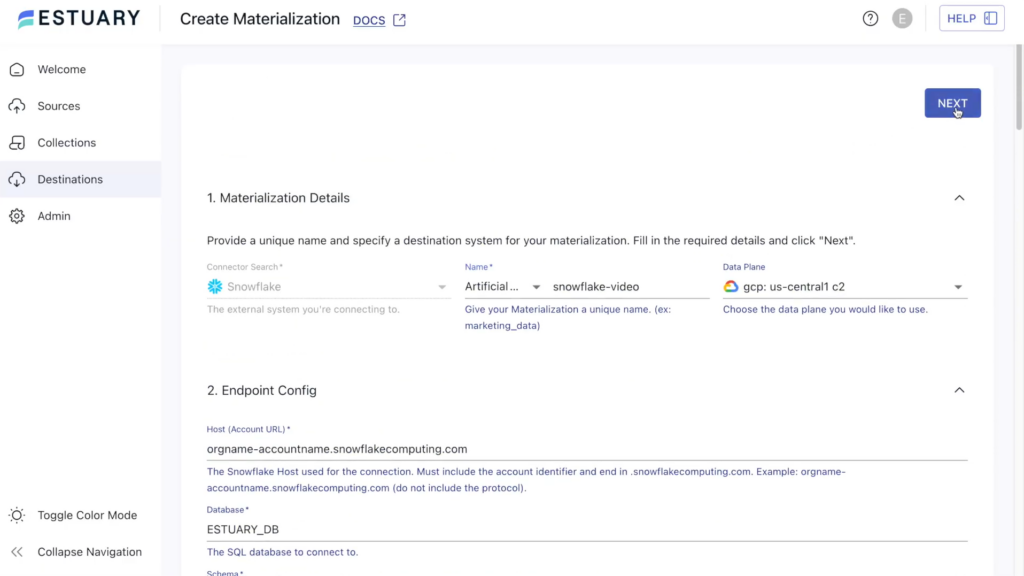Click the Name field with snowflake-video
The width and height of the screenshot is (1024, 576).
tap(630, 286)
